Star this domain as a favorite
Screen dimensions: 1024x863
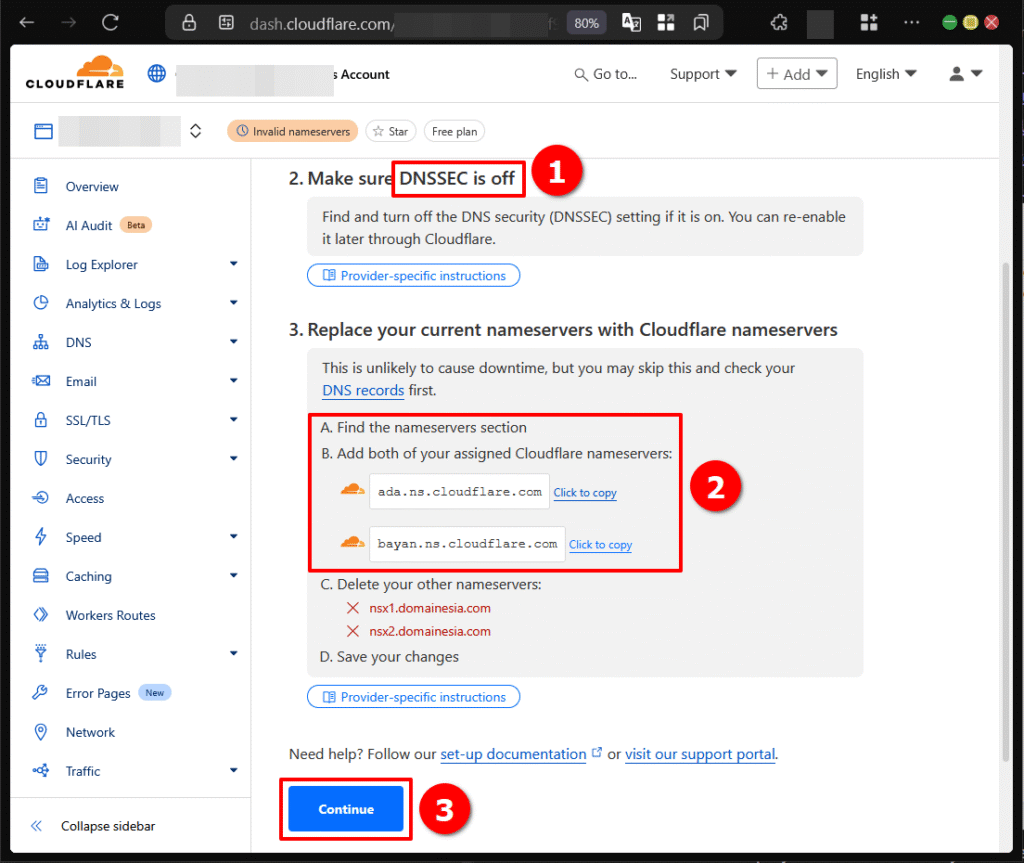tap(390, 131)
